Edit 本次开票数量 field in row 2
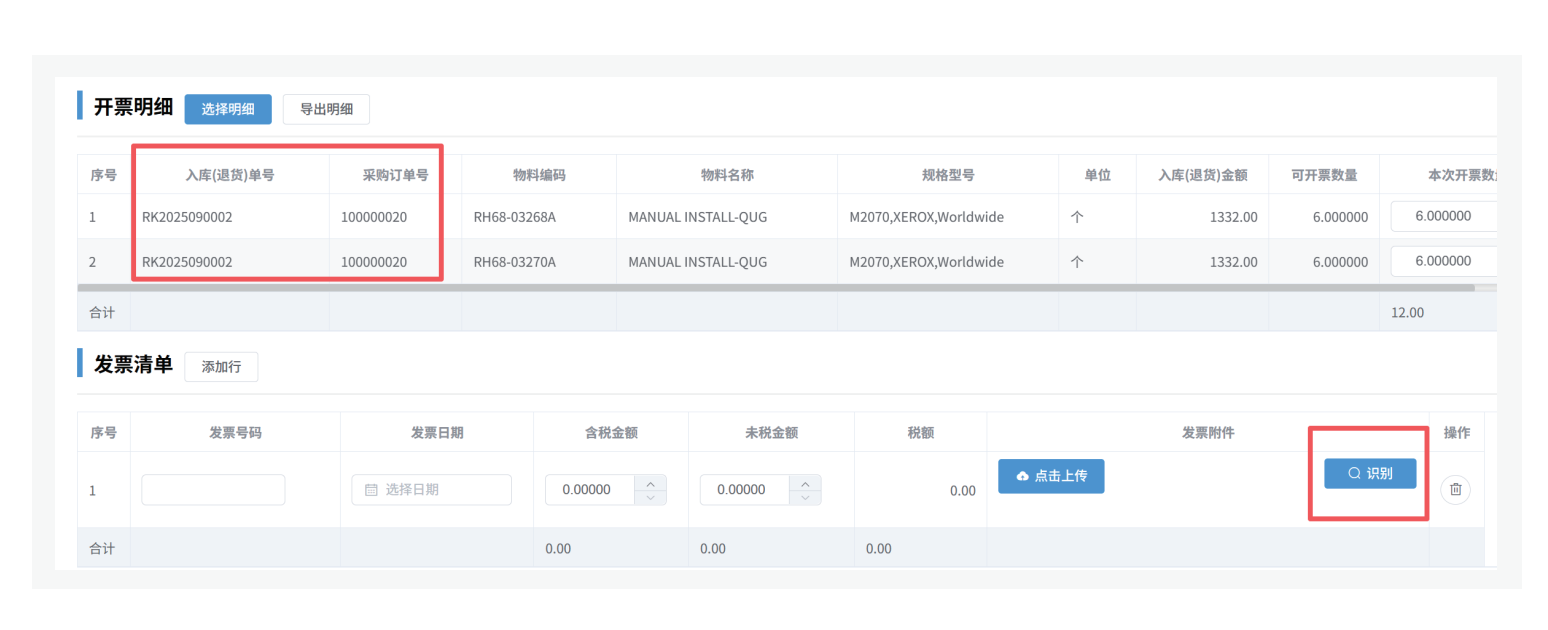This screenshot has width=1548, height=630. click(1442, 262)
